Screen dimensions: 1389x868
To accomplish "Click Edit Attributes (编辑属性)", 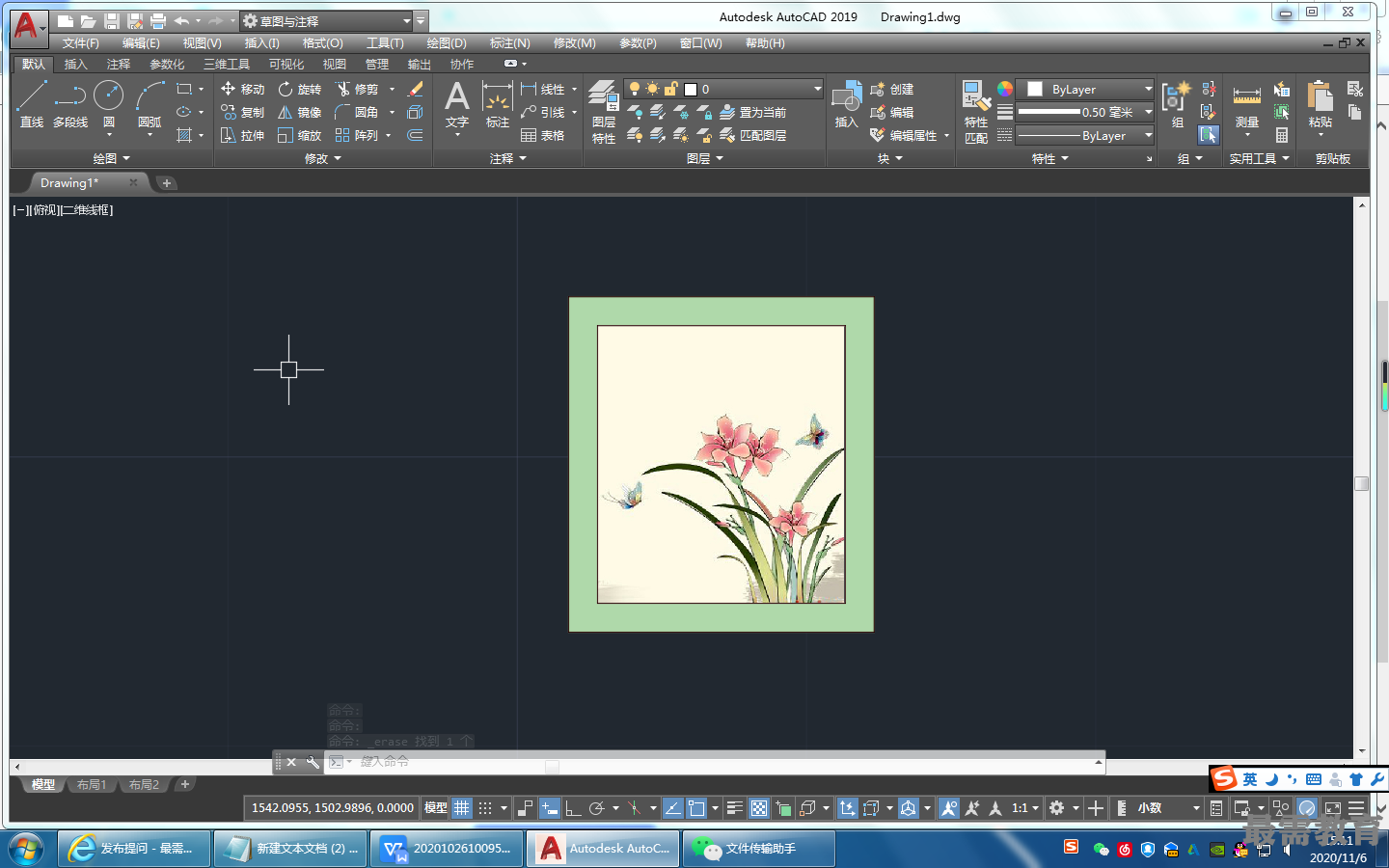I will [904, 135].
